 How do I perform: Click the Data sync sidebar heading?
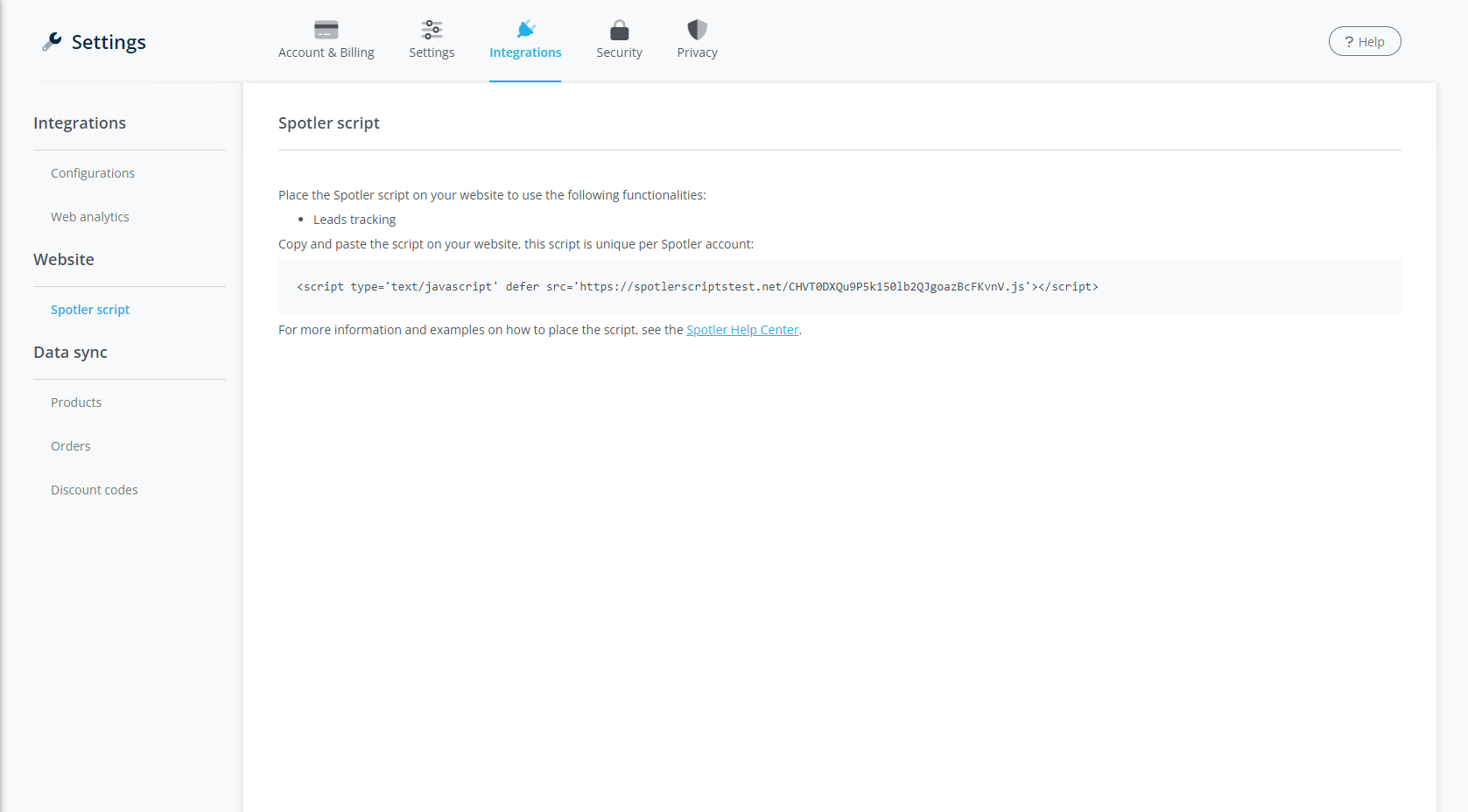pyautogui.click(x=70, y=353)
